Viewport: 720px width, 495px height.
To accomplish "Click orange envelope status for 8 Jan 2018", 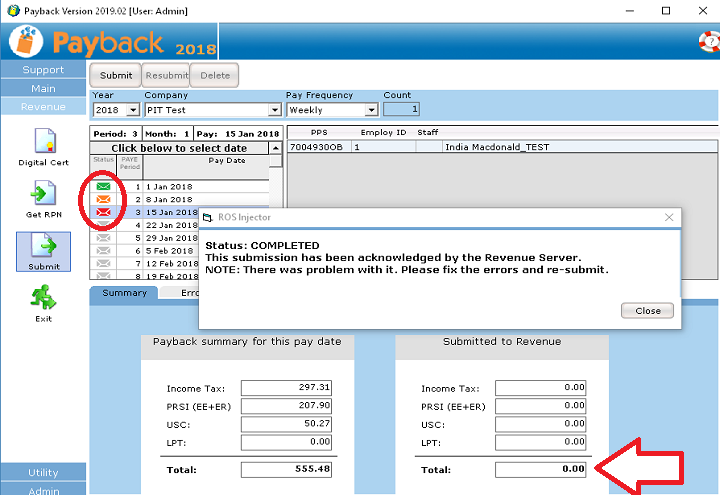I will tap(103, 200).
